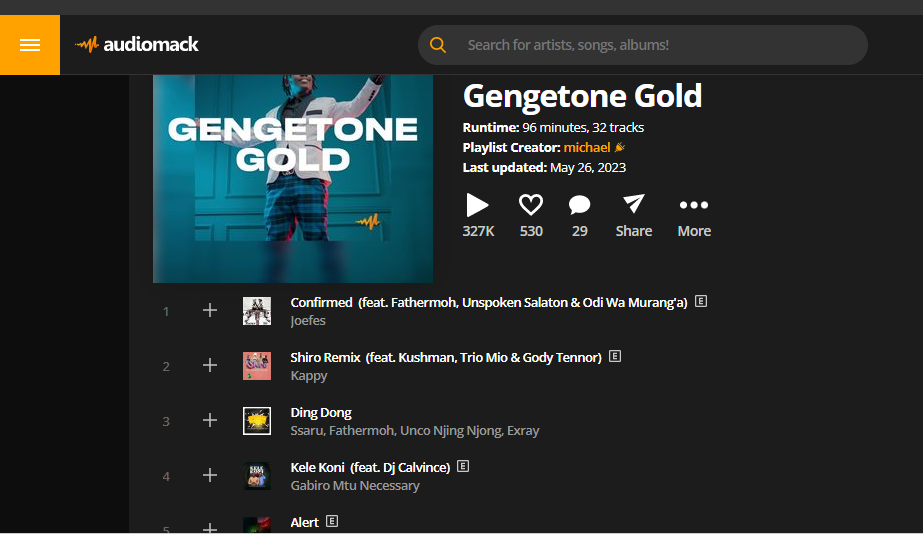Click the 530 favorites count
Image resolution: width=923 pixels, height=534 pixels.
point(531,231)
